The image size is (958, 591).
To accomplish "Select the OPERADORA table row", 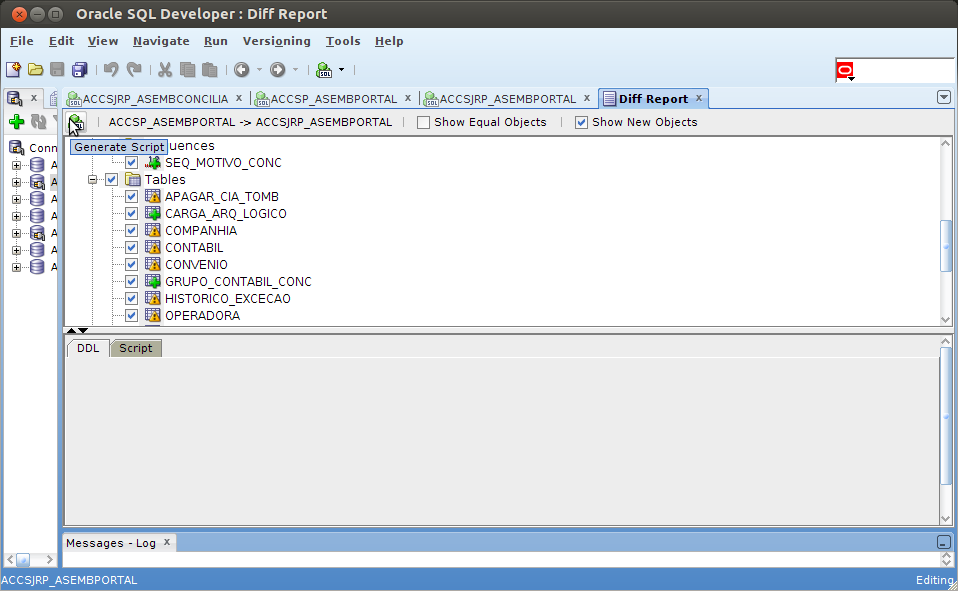I will [x=202, y=315].
